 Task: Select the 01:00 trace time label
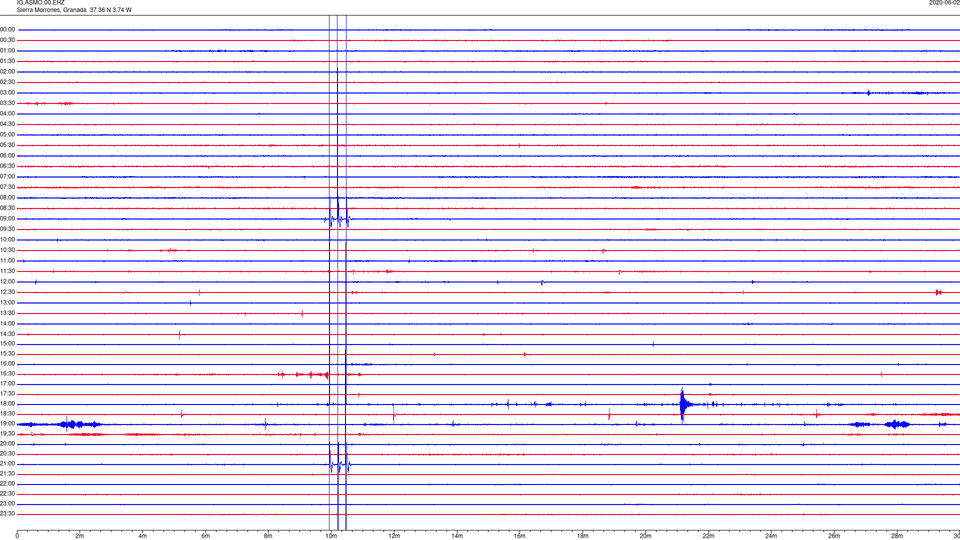click(x=7, y=51)
